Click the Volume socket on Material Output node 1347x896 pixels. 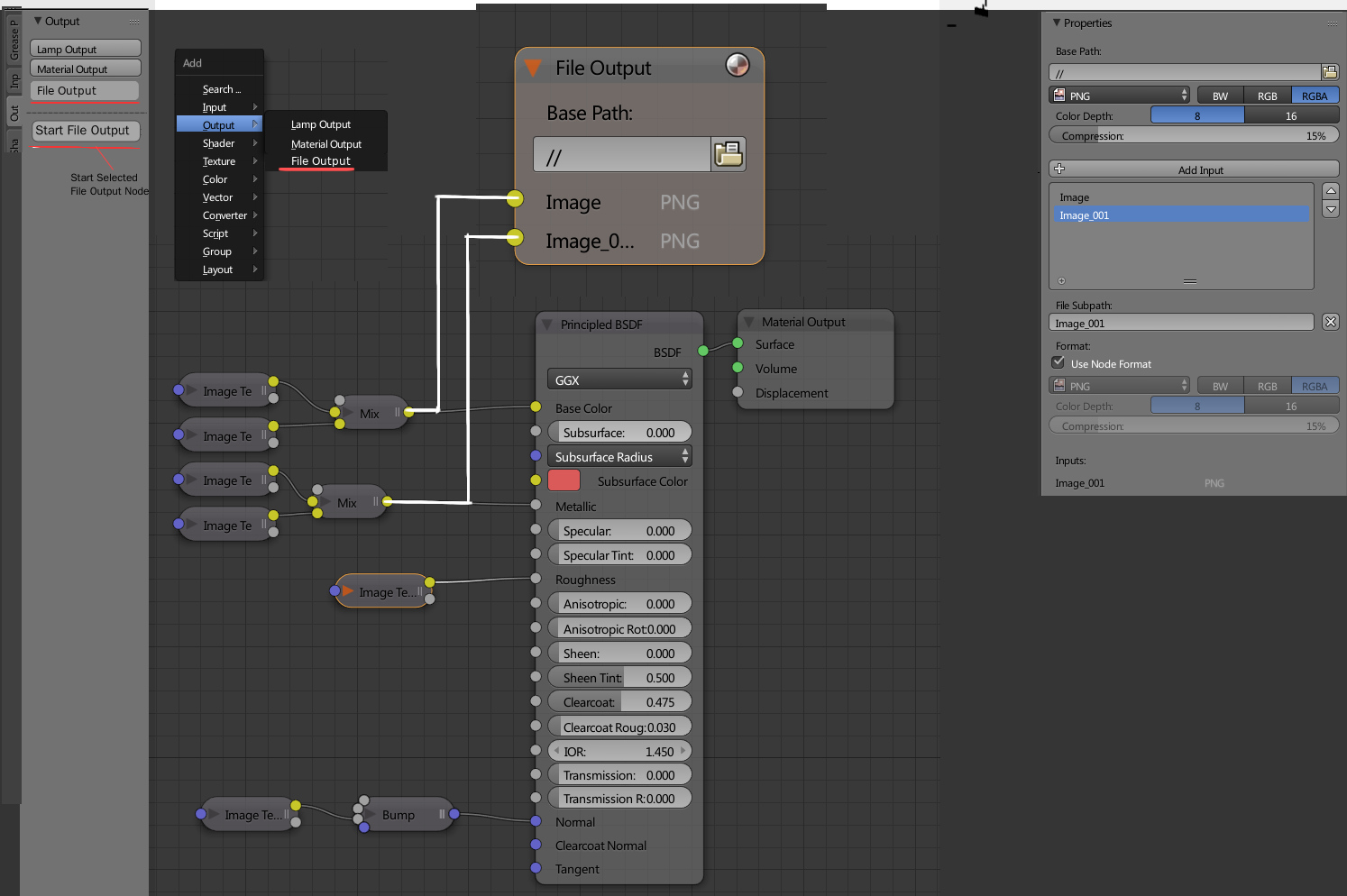(x=738, y=368)
